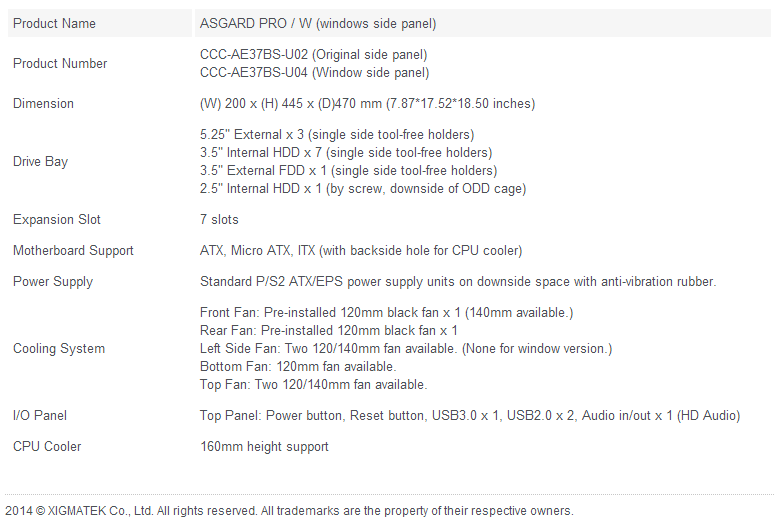Screen dimensions: 779x530
Task: Click the Front Fan specification line
Action: [x=387, y=312]
